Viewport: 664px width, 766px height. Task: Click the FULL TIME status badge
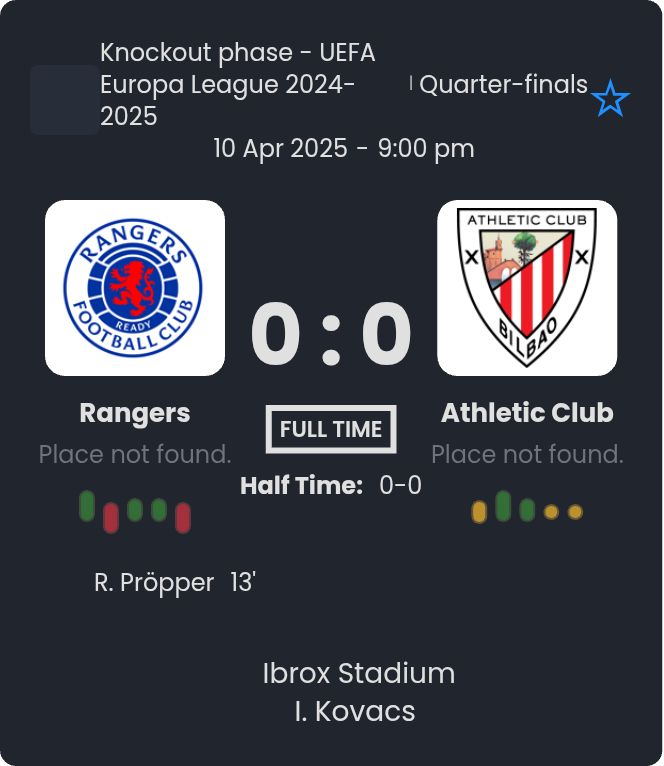click(331, 429)
